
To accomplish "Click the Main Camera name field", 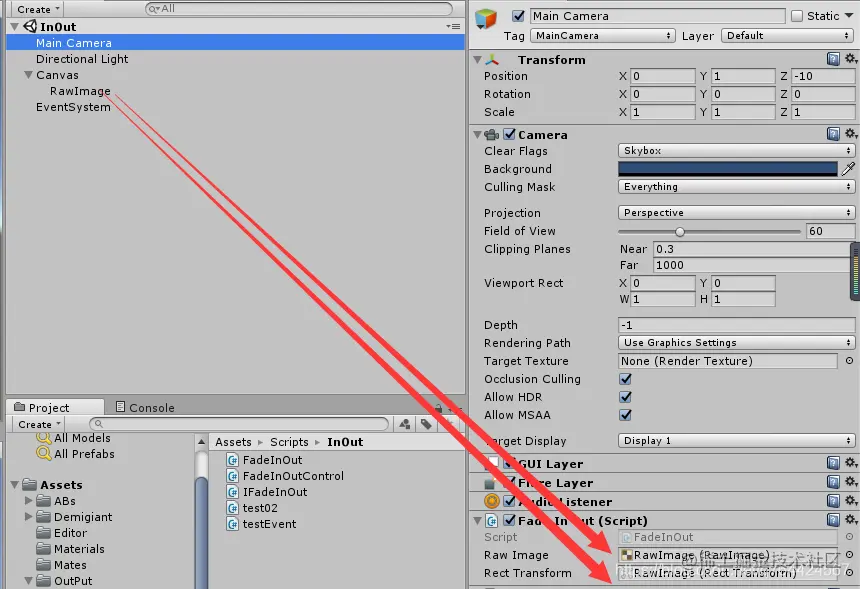I will tap(658, 16).
